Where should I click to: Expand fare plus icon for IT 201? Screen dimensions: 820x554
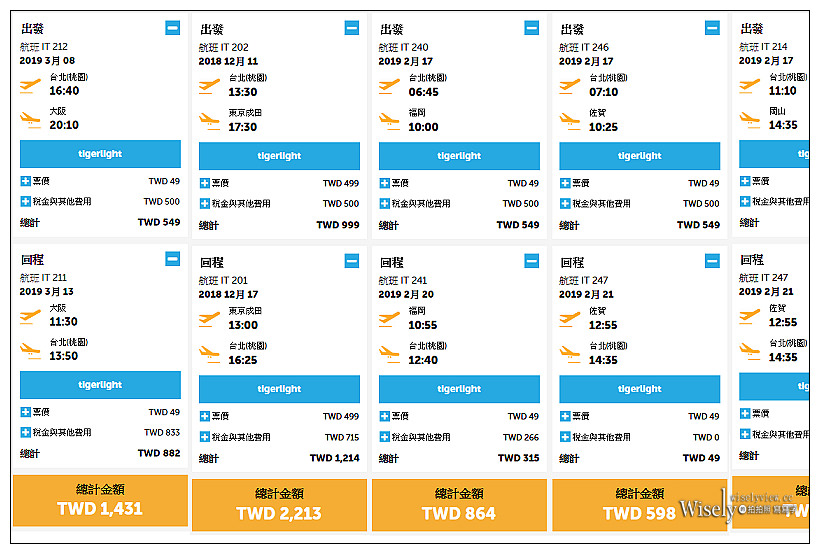tap(204, 416)
